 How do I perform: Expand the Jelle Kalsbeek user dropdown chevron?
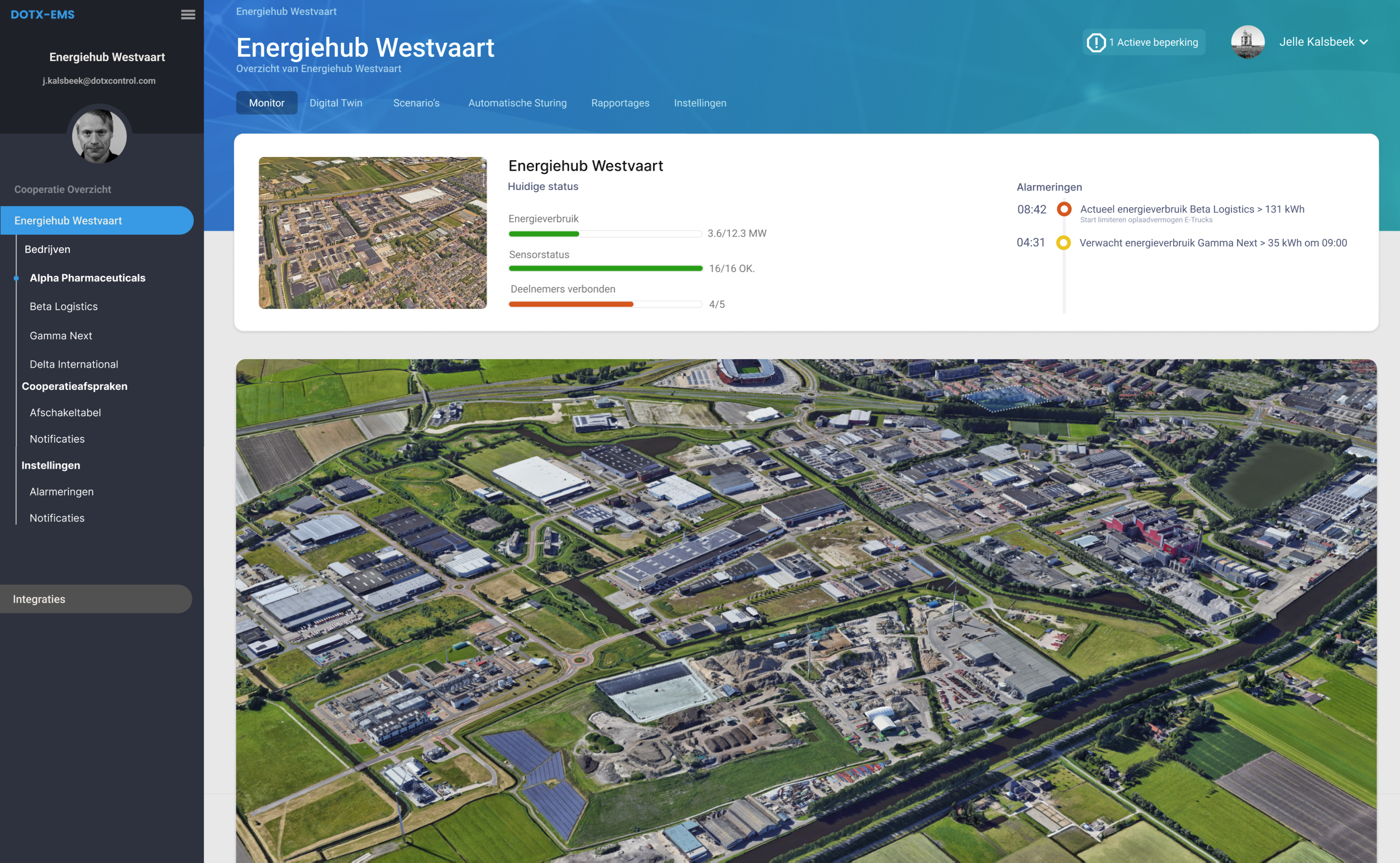[x=1364, y=42]
